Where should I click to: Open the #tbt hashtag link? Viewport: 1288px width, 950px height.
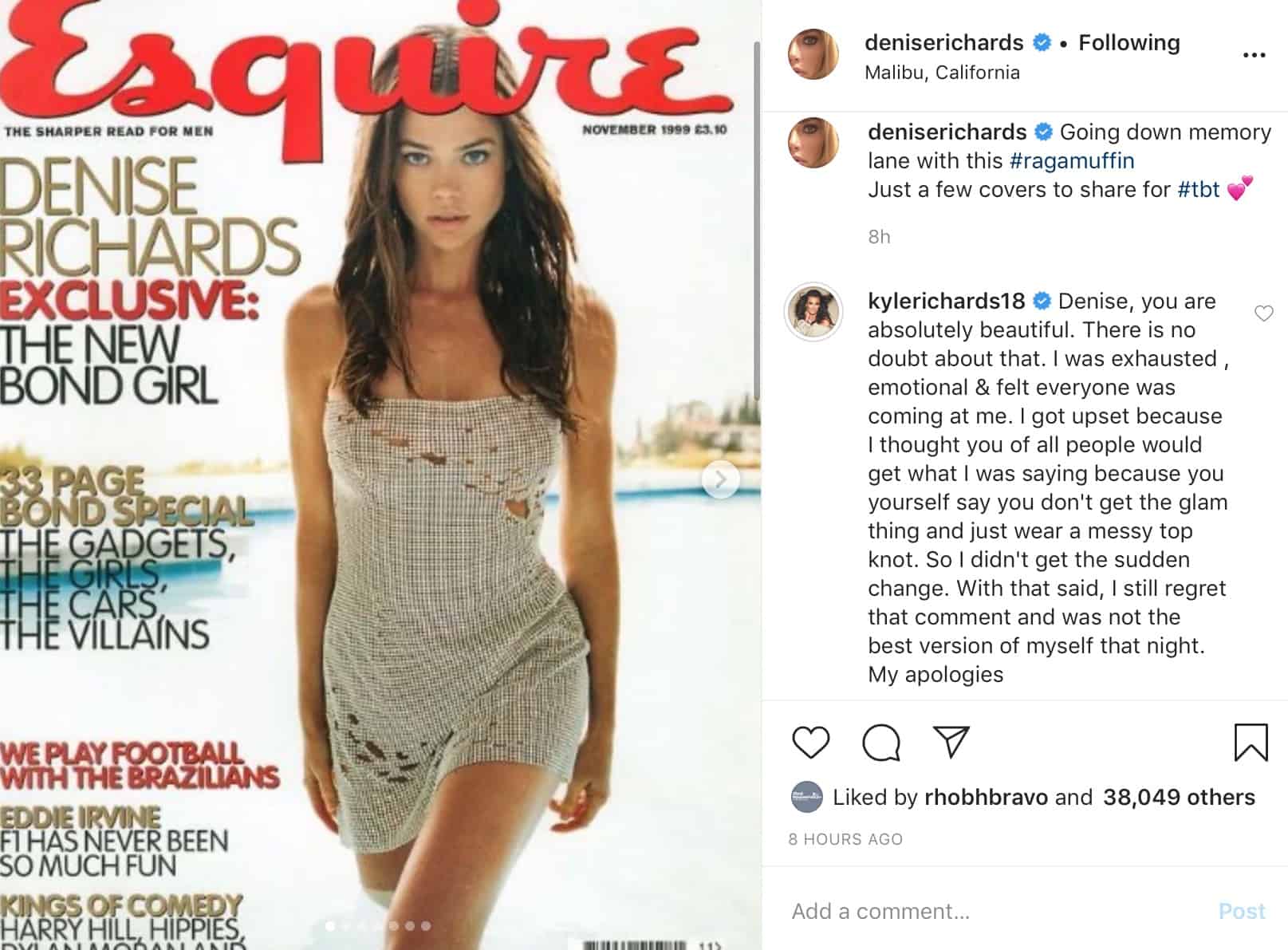pyautogui.click(x=1199, y=189)
